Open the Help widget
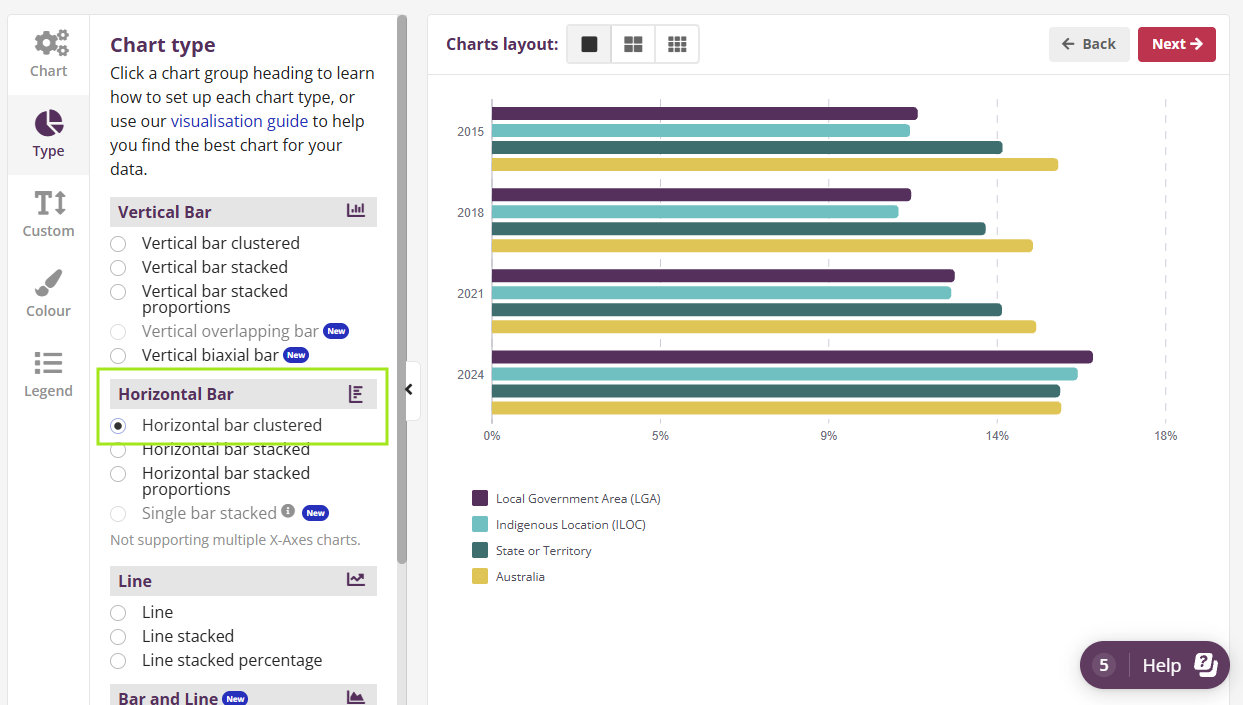The image size is (1243, 705). coord(1155,665)
